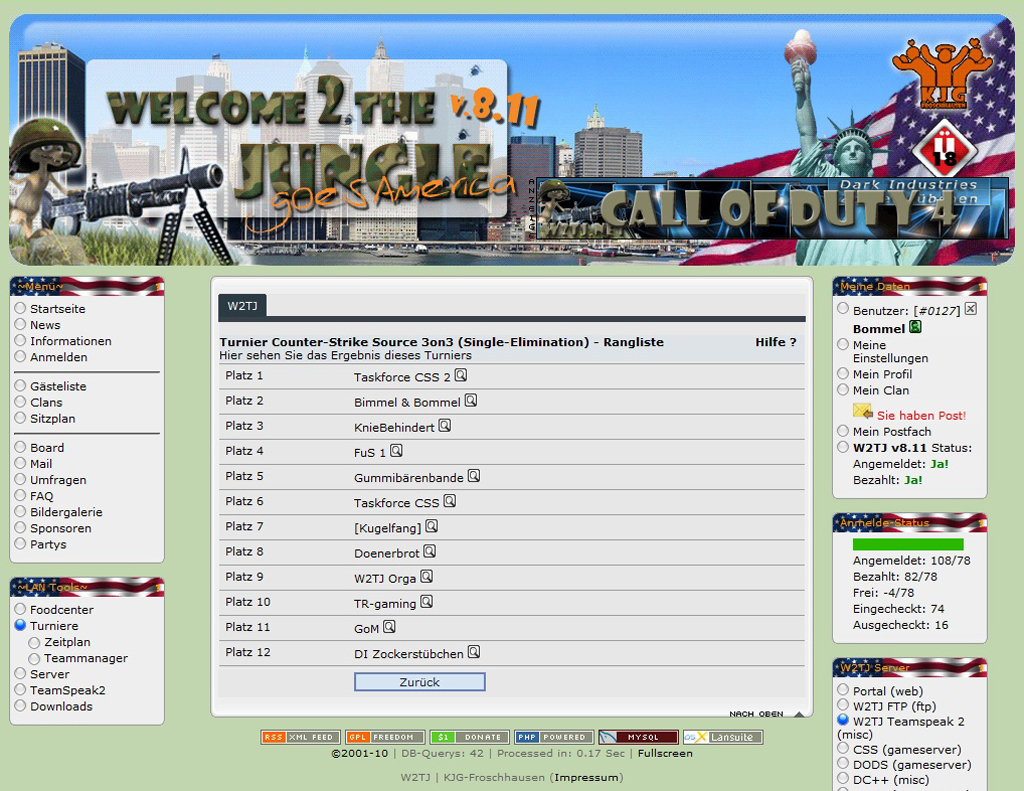Click the MySQL badge
This screenshot has height=791, width=1024.
(639, 737)
